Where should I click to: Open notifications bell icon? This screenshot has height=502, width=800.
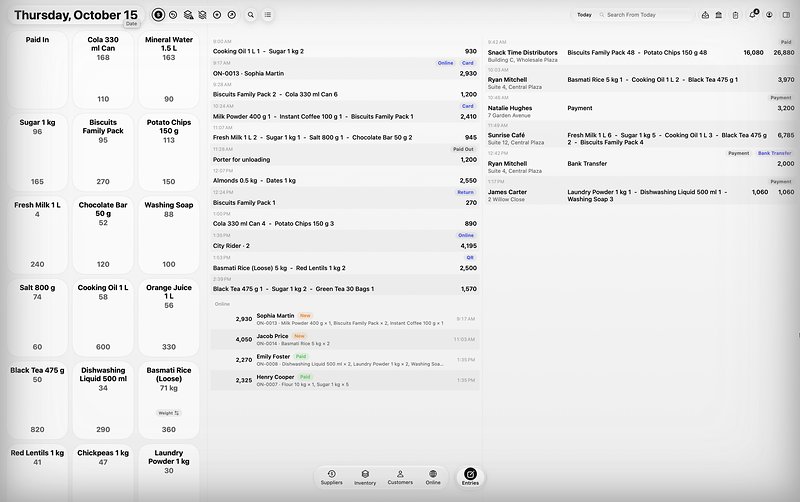coord(753,14)
